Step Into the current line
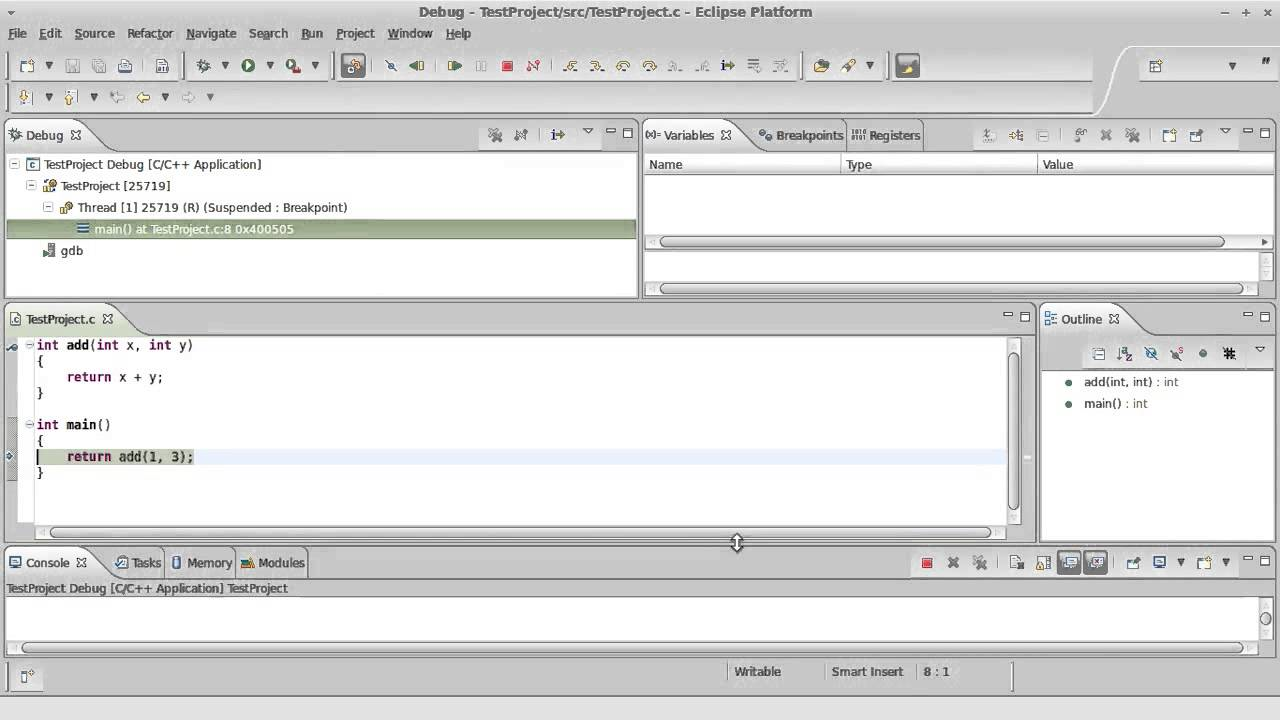1280x720 pixels. (x=570, y=66)
